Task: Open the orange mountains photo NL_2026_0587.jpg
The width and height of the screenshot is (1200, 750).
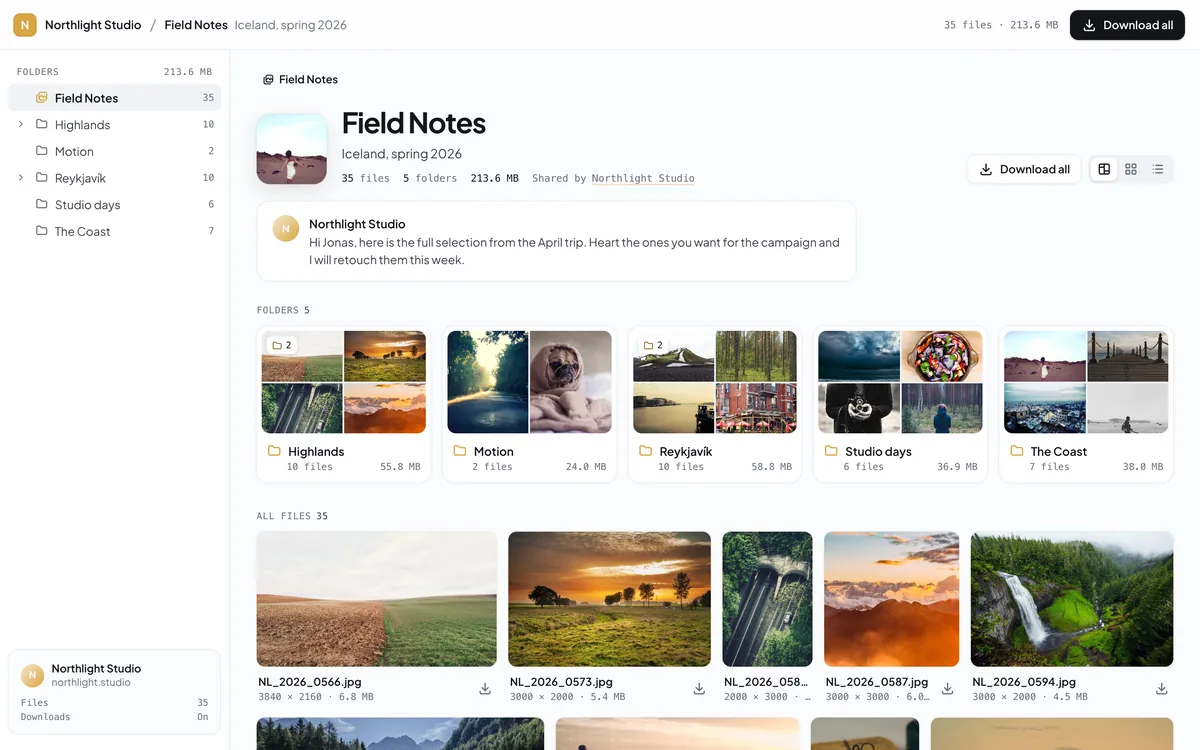Action: [x=891, y=599]
